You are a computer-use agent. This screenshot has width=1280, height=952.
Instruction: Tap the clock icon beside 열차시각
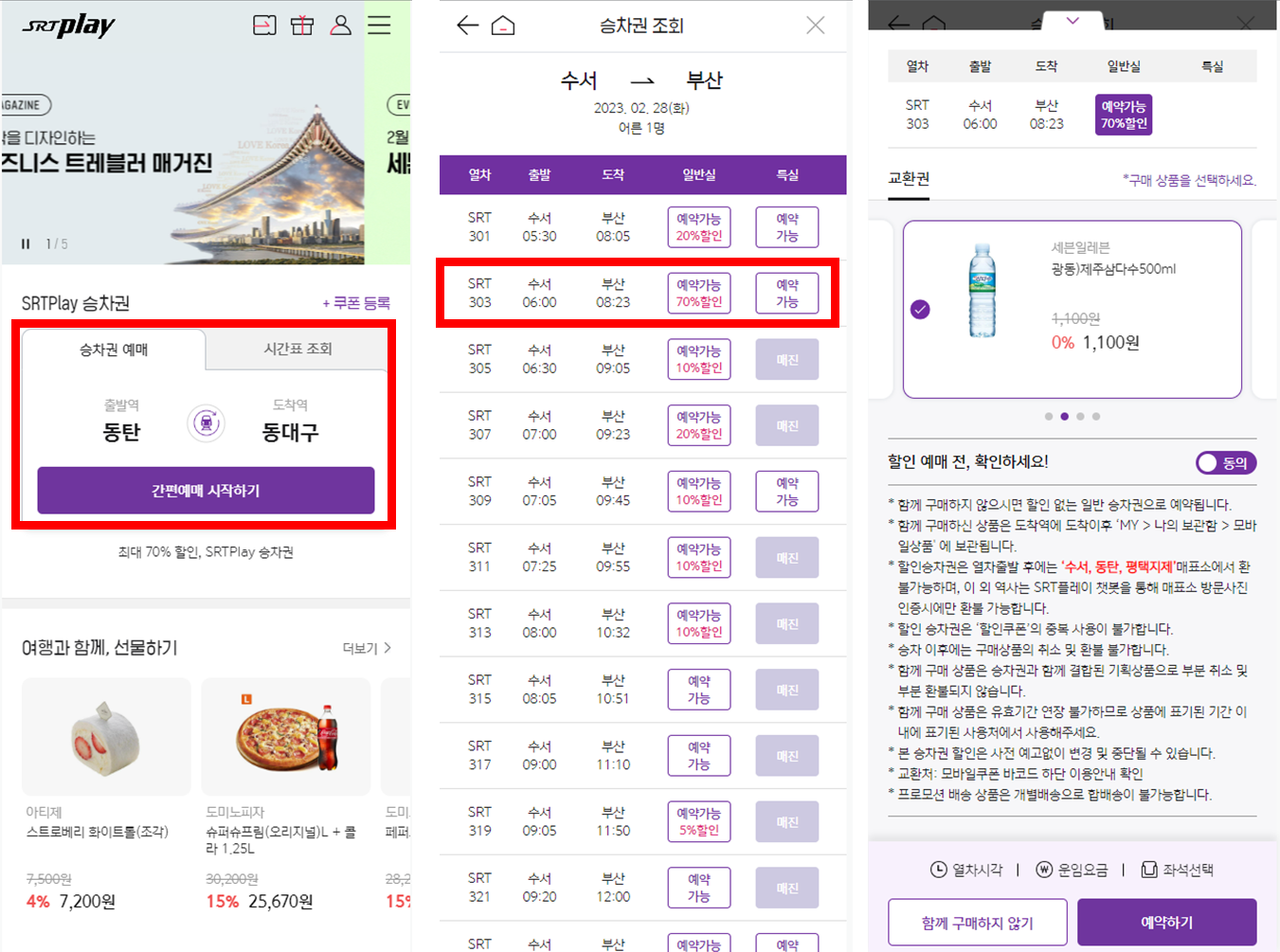(939, 870)
